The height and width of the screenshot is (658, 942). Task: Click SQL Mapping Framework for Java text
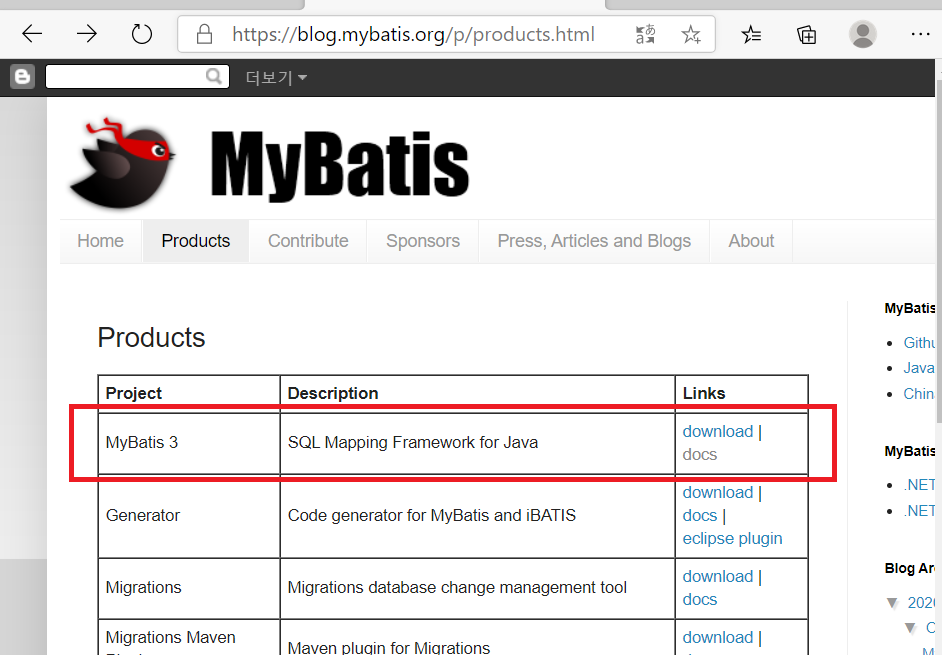413,443
